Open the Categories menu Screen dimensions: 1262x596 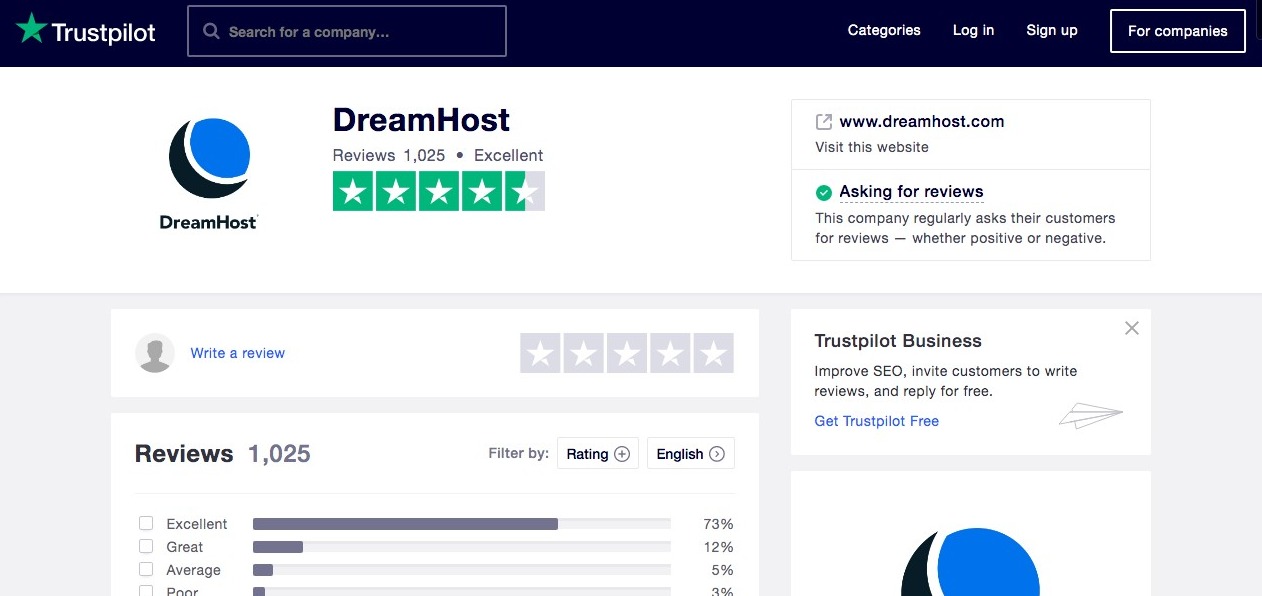click(884, 30)
